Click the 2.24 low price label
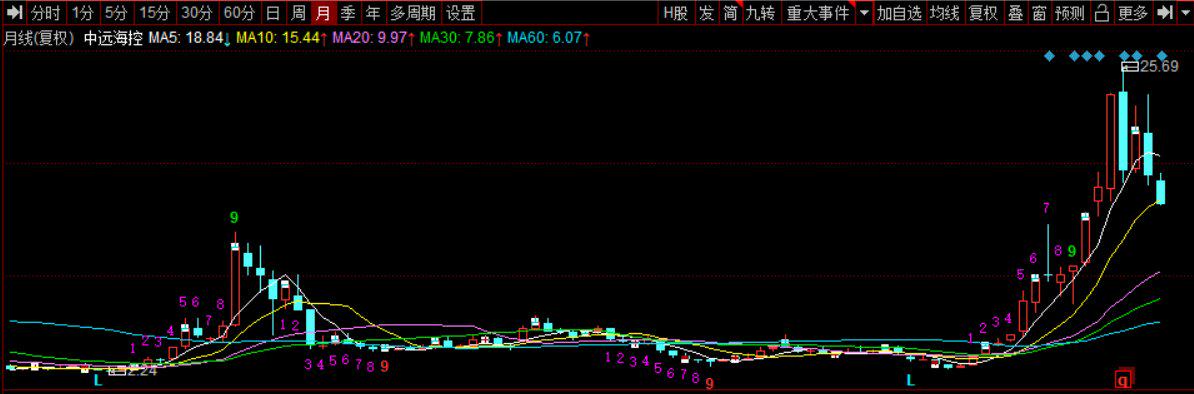1194x394 pixels. (x=141, y=371)
